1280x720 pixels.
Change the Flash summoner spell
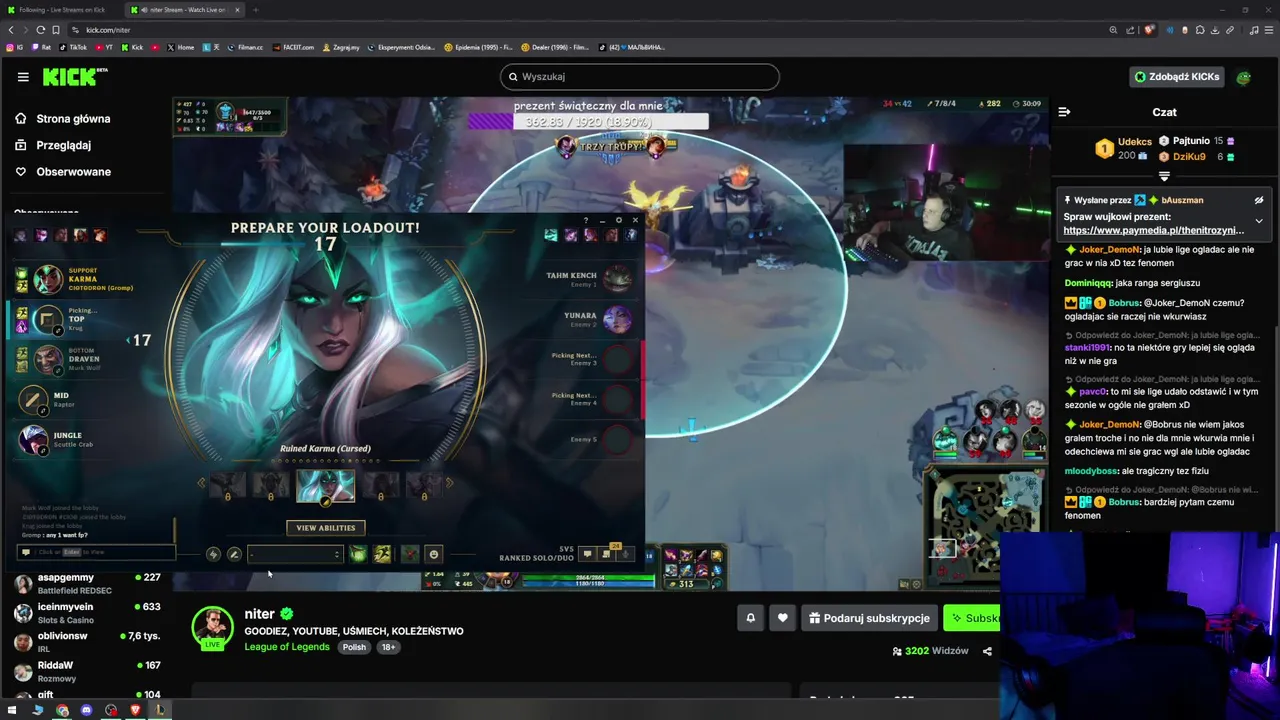(x=382, y=554)
